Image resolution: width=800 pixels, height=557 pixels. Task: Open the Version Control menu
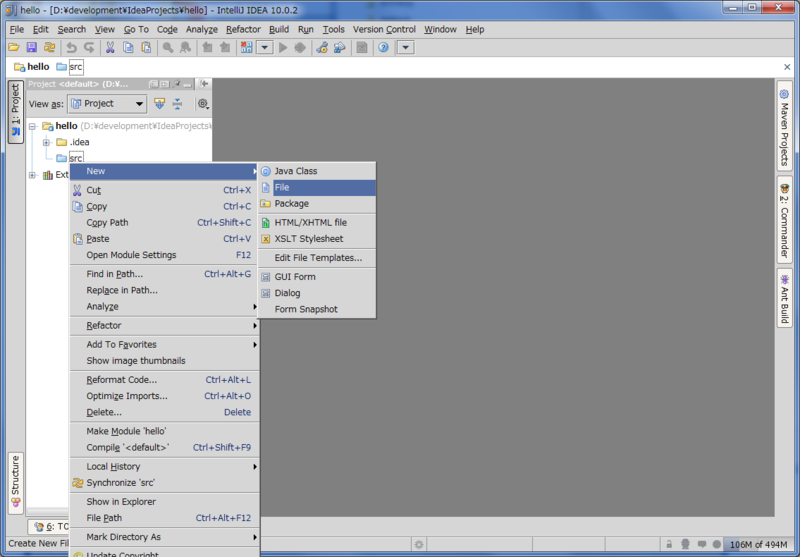click(x=384, y=30)
